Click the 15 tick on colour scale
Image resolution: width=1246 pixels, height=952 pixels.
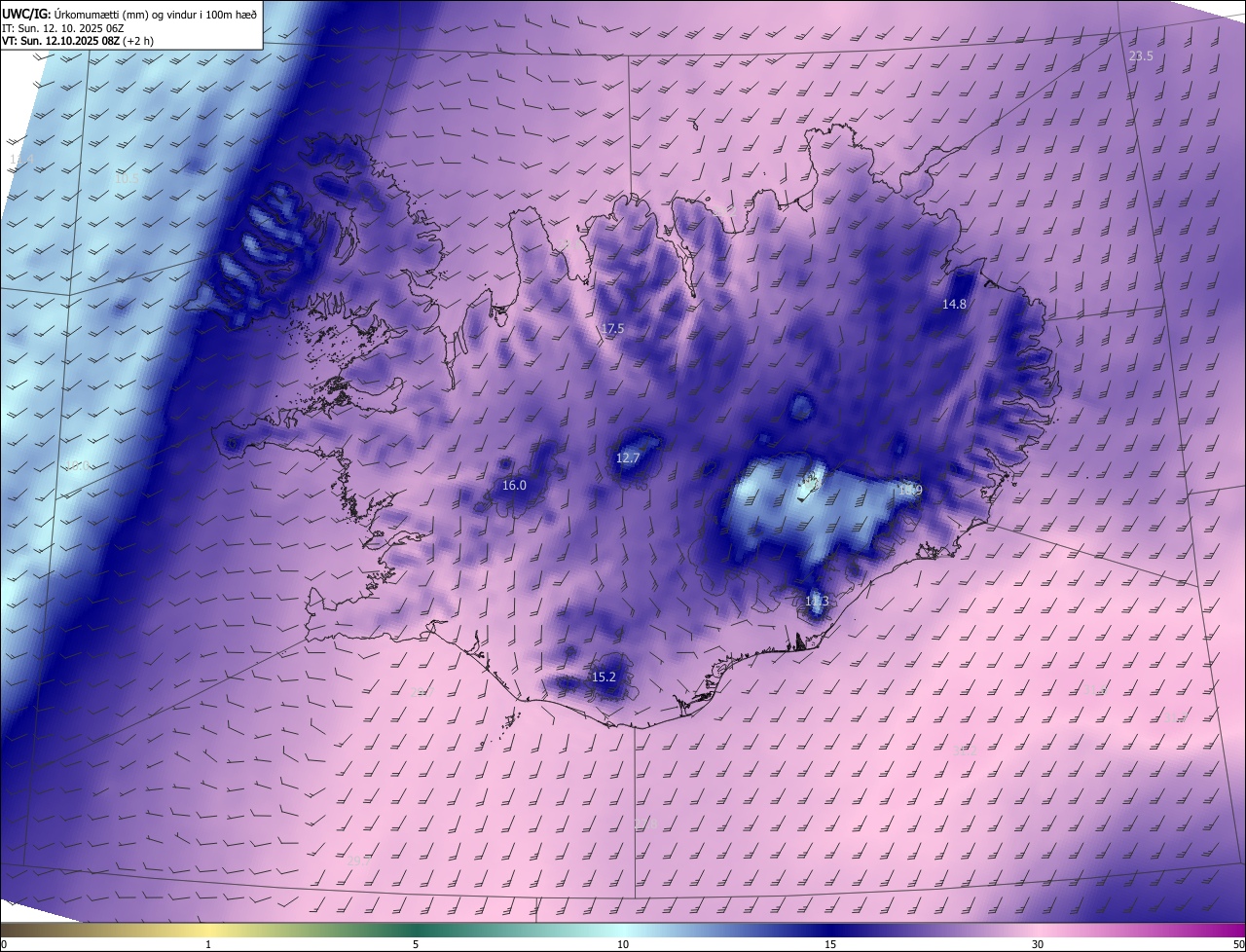[x=830, y=944]
